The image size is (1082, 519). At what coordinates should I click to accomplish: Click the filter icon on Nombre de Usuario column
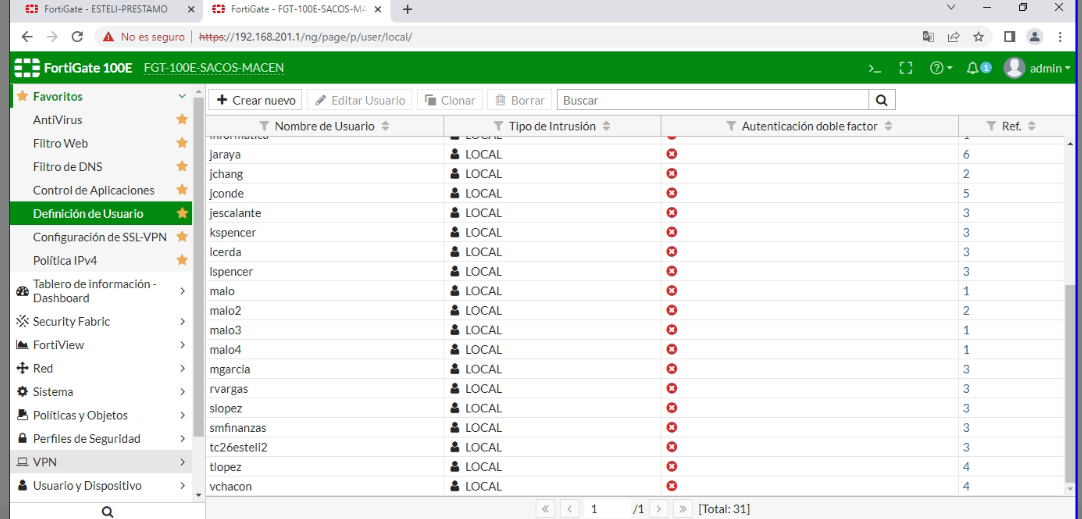[264, 126]
